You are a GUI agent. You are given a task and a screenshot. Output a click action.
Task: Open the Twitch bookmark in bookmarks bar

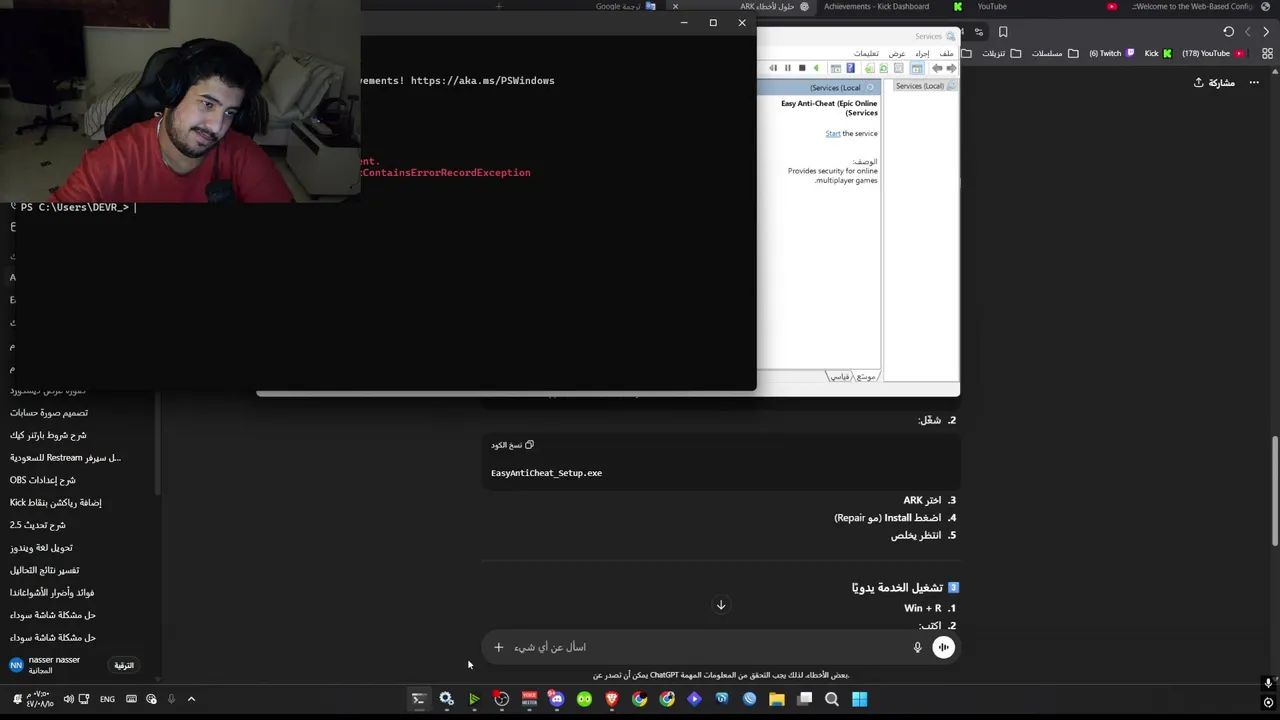tap(1112, 53)
